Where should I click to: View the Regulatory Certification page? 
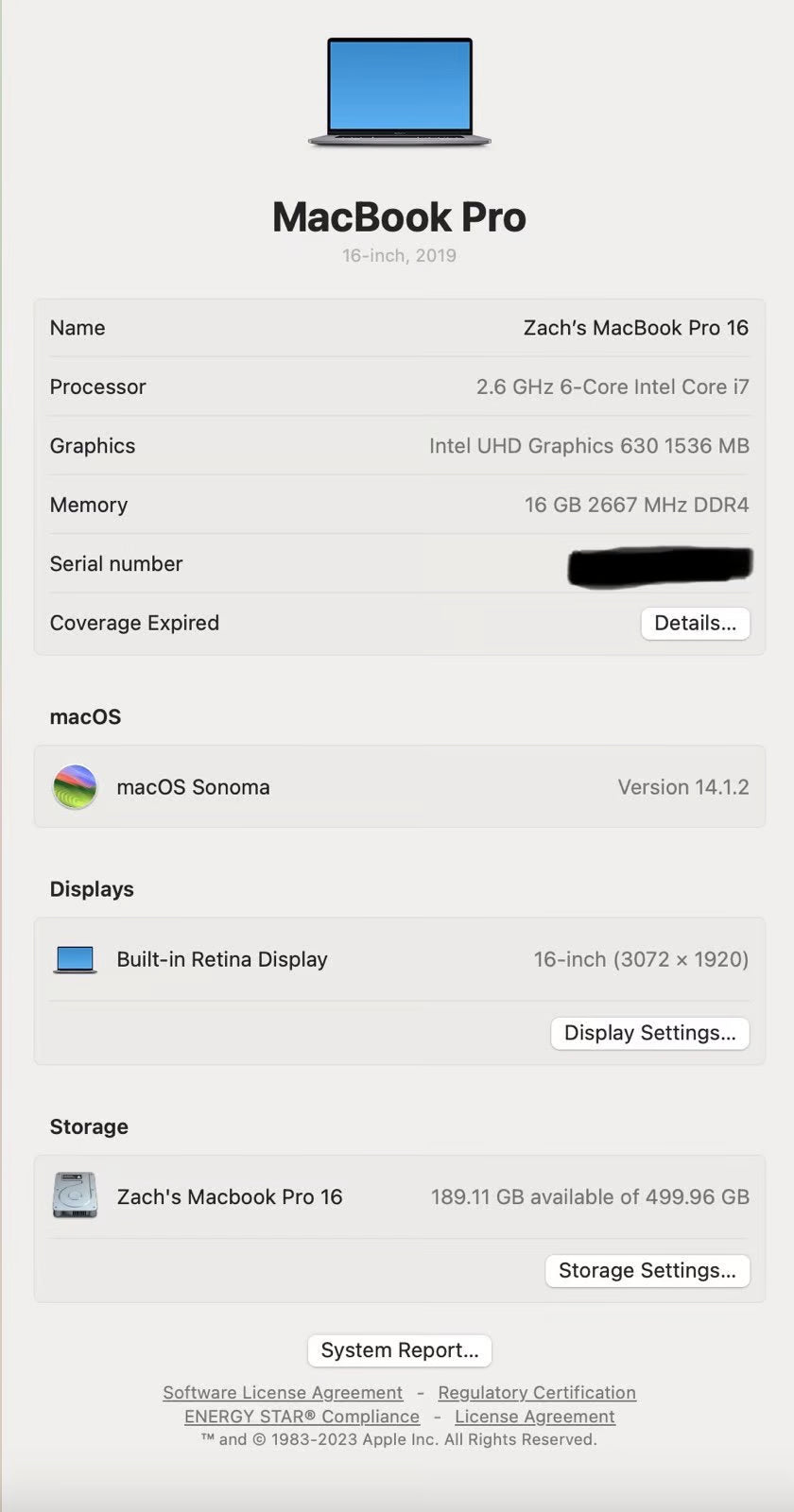pyautogui.click(x=536, y=1392)
